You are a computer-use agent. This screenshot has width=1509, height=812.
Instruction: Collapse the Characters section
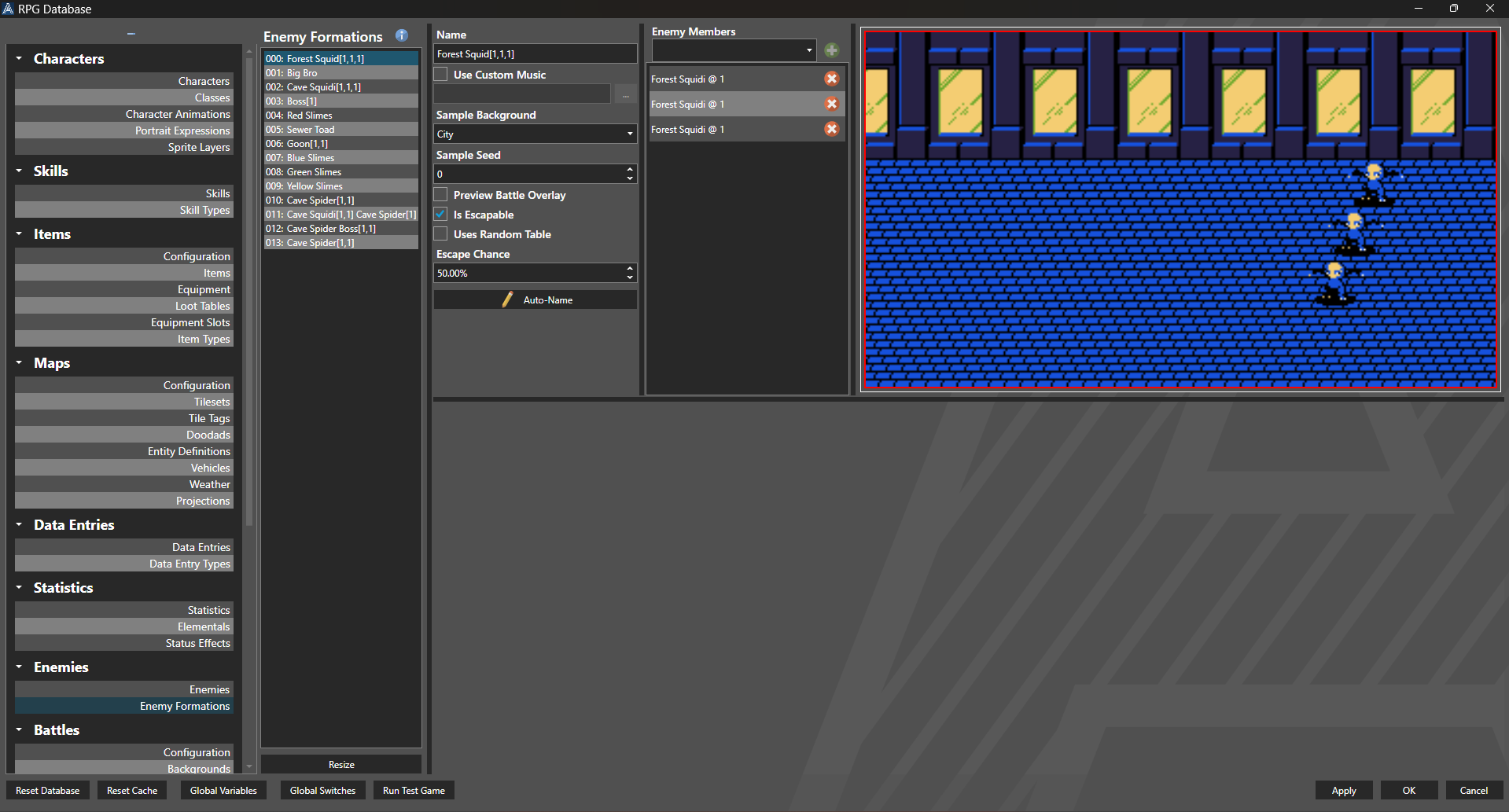click(19, 58)
